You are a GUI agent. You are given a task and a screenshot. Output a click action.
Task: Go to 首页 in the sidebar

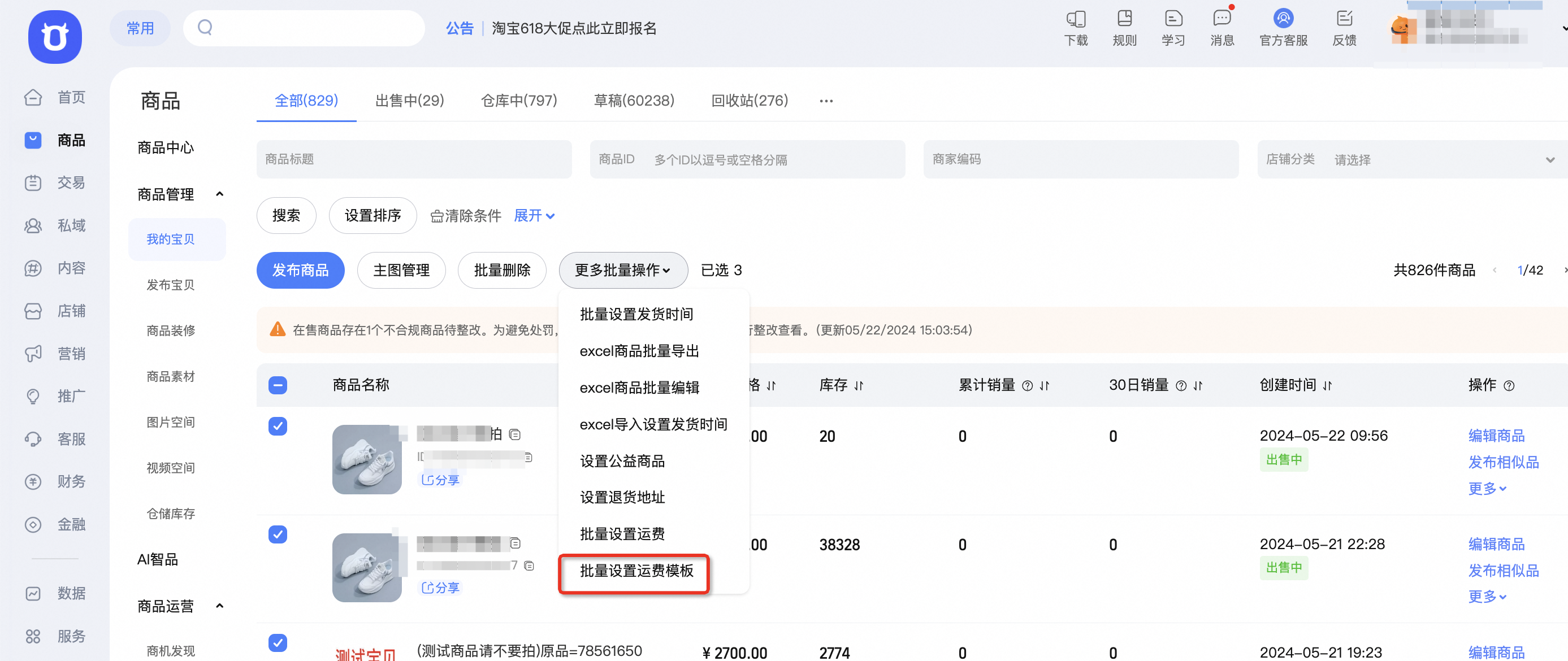click(55, 97)
